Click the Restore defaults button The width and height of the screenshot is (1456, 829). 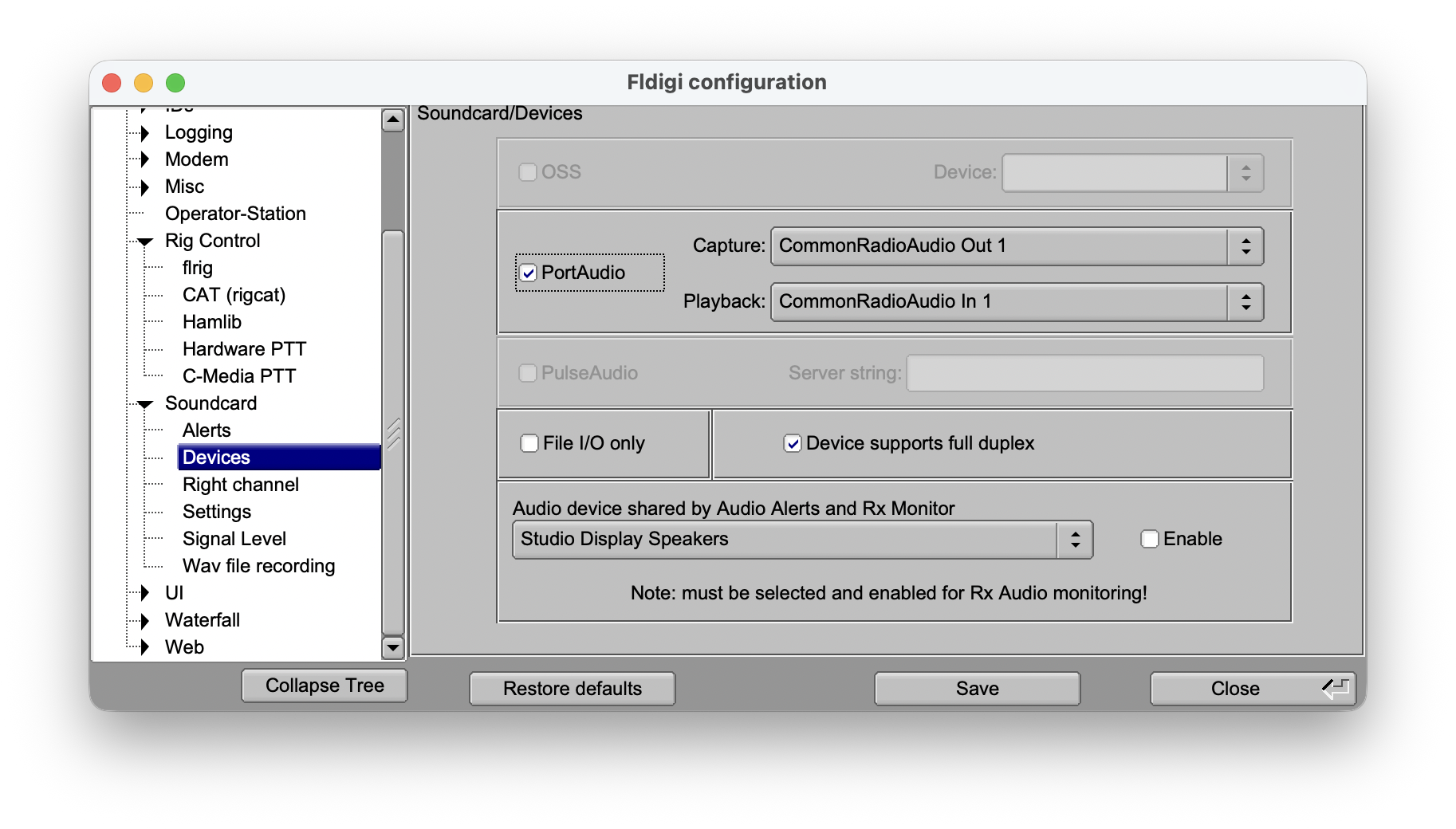572,689
